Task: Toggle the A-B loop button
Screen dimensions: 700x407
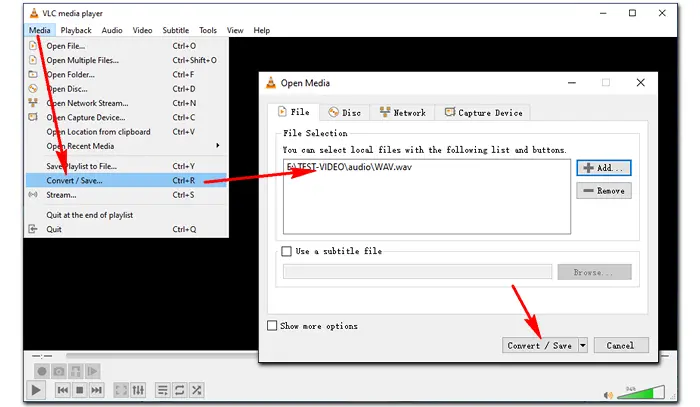Action: tap(75, 371)
